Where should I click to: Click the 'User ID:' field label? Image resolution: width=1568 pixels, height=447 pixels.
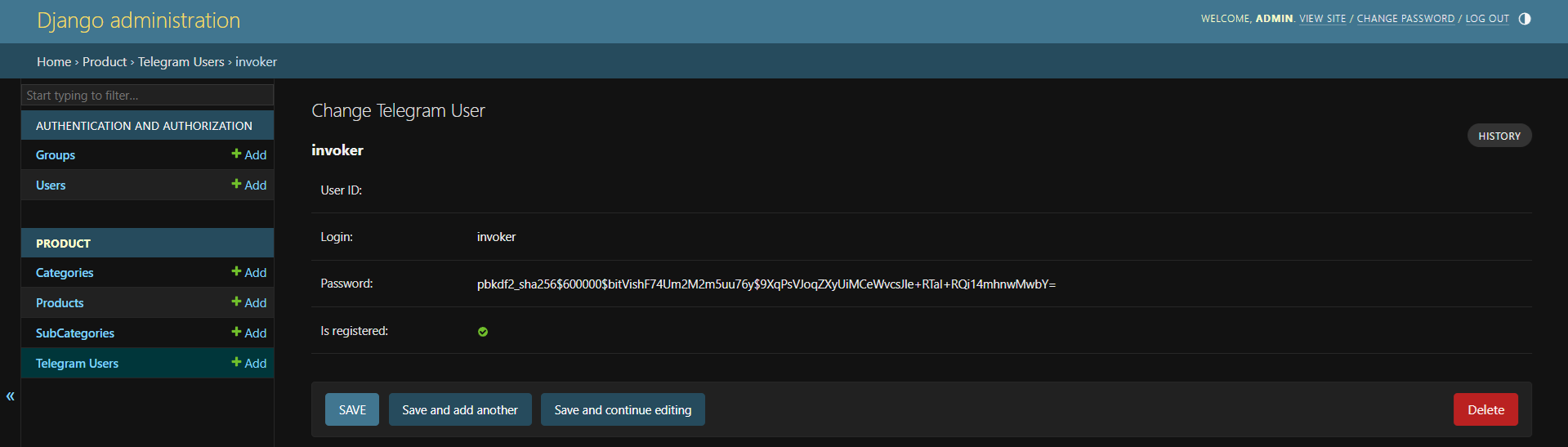[341, 190]
